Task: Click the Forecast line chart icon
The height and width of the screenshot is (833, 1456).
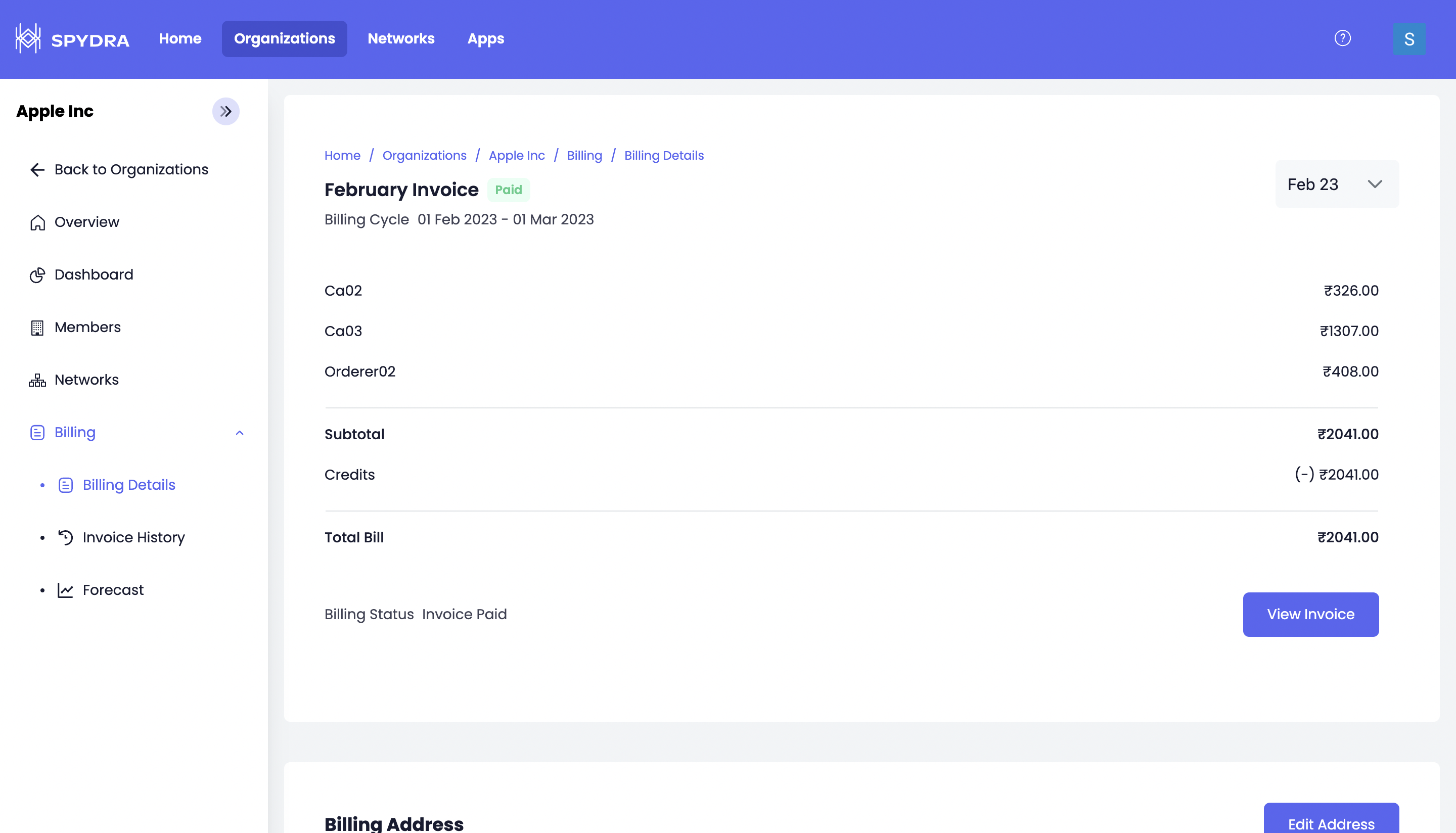Action: 65,590
